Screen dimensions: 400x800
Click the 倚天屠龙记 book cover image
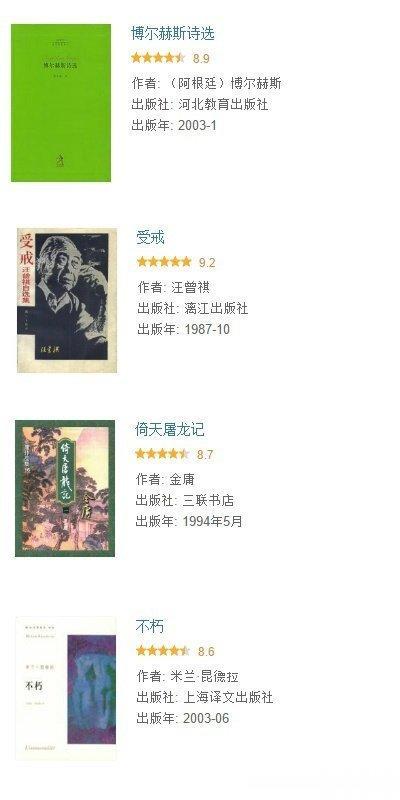coord(65,488)
